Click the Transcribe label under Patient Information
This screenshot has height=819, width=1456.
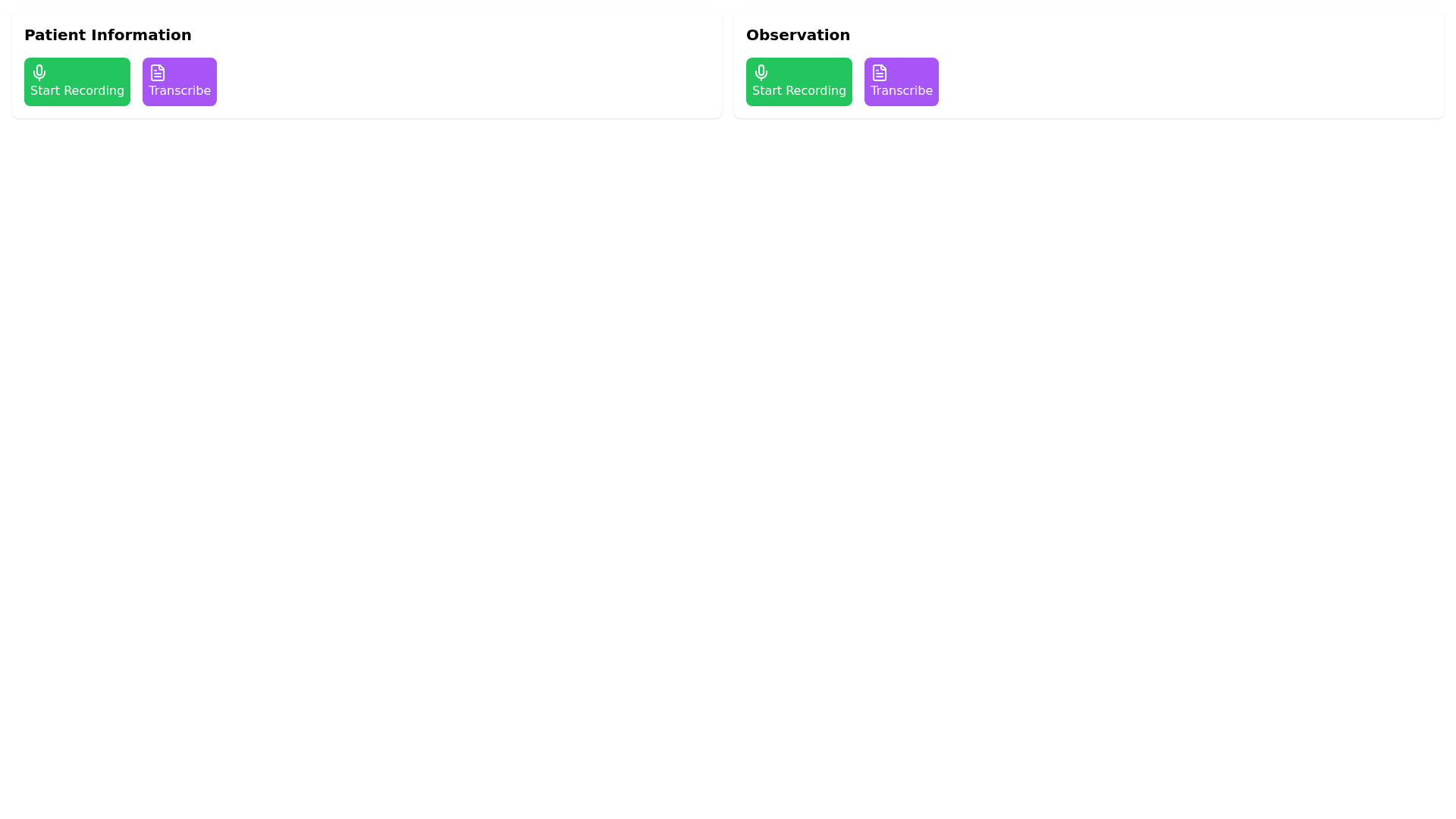[180, 91]
